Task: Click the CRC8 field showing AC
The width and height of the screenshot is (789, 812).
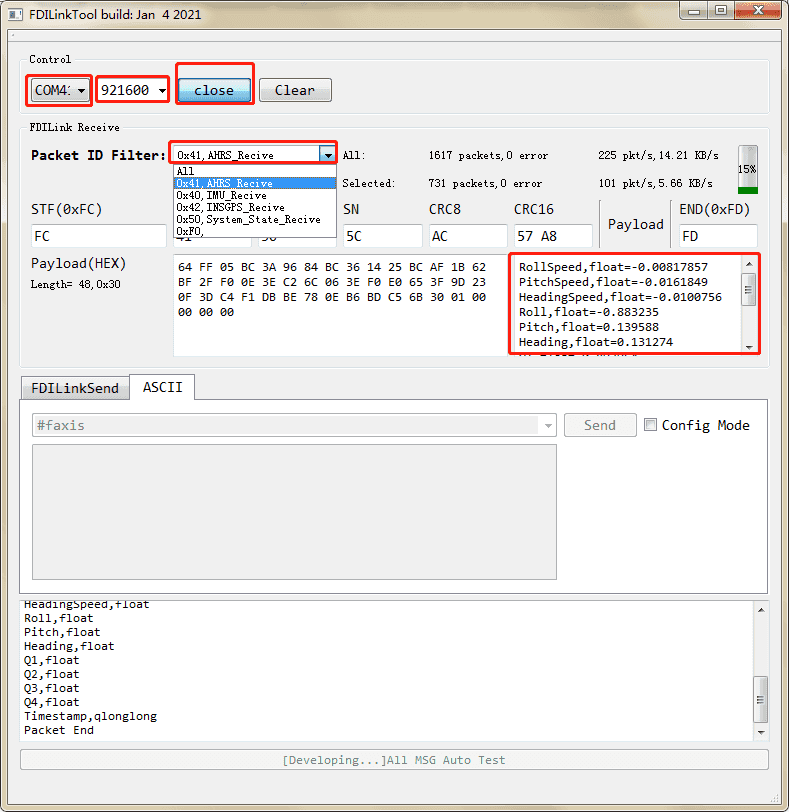Action: (x=468, y=236)
